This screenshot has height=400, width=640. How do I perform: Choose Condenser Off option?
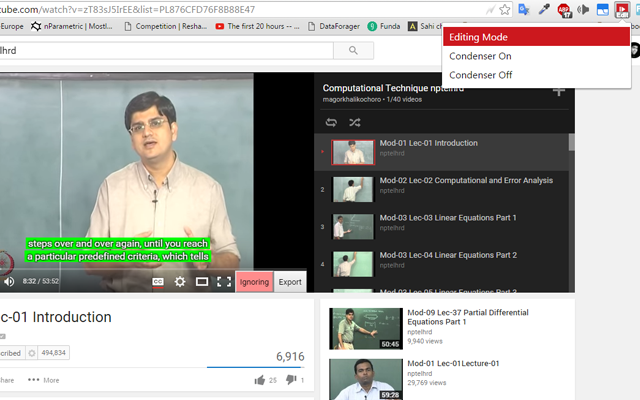click(x=536, y=75)
